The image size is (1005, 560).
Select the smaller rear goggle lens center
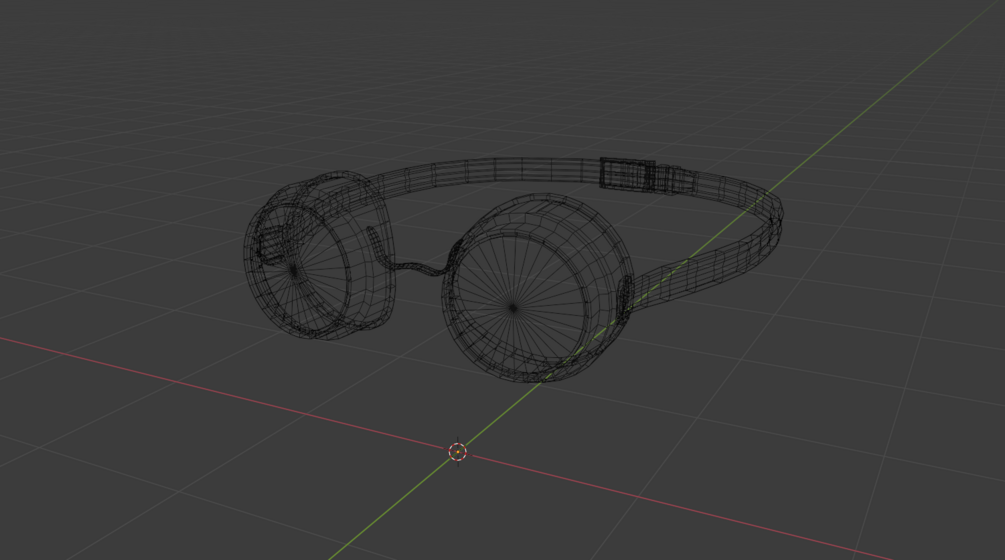(294, 270)
